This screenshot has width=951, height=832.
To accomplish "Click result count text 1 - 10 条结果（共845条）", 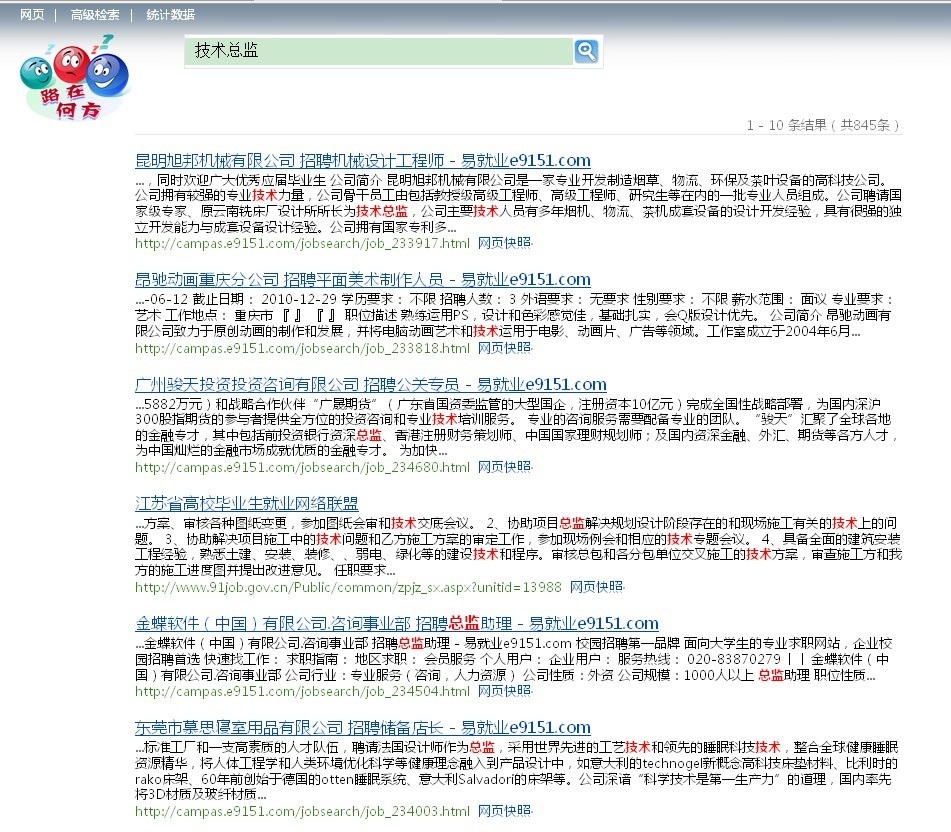I will pyautogui.click(x=823, y=126).
